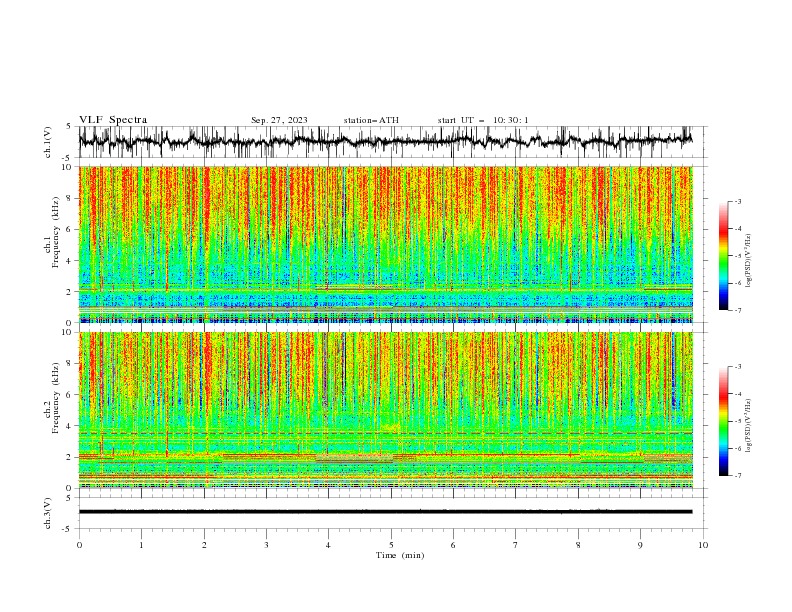Click the ch.2 frequency tick "2"
Image resolution: width=792 pixels, height=612 pixels.
point(70,457)
